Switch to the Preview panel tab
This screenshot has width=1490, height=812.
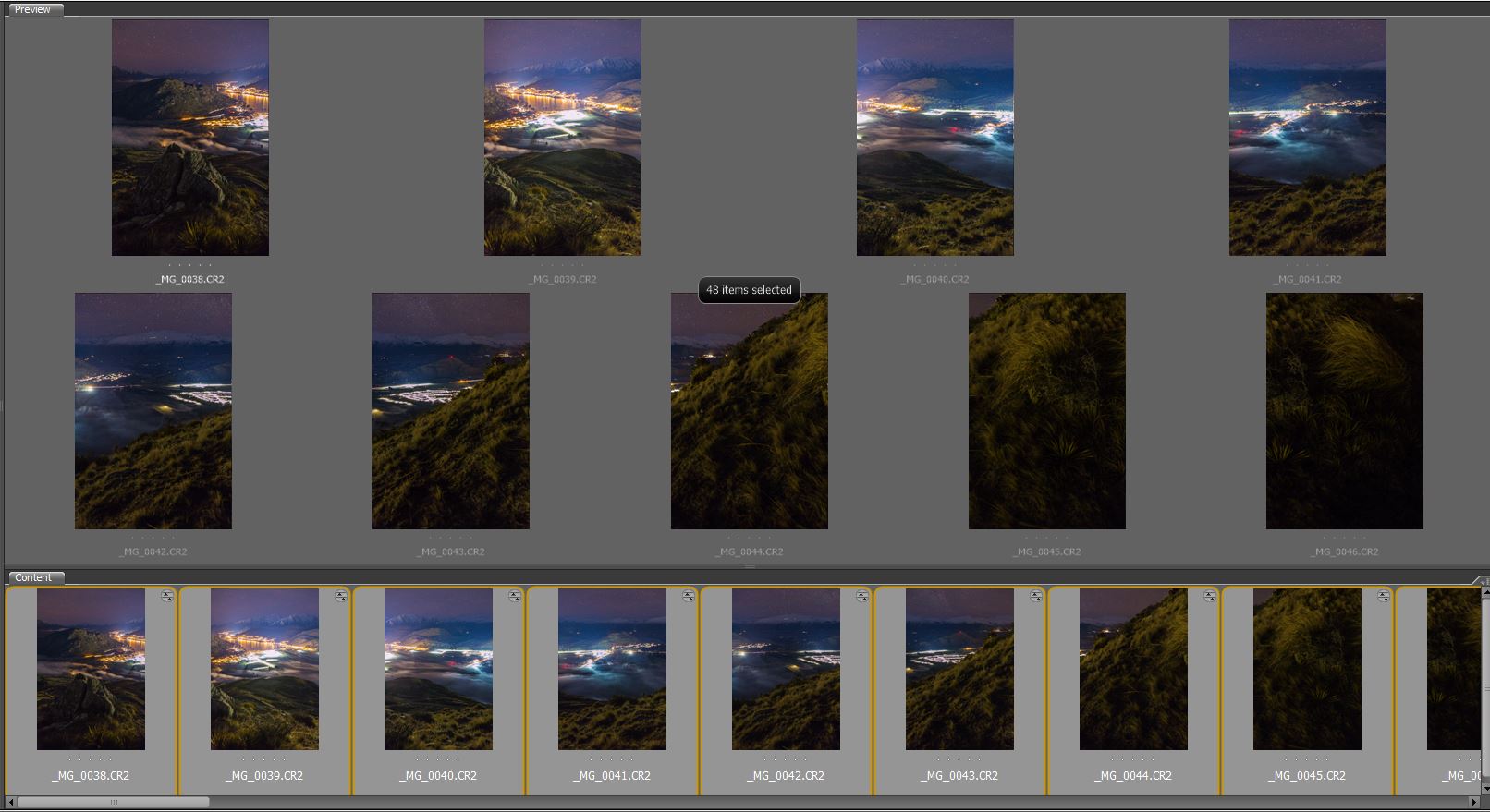[32, 9]
